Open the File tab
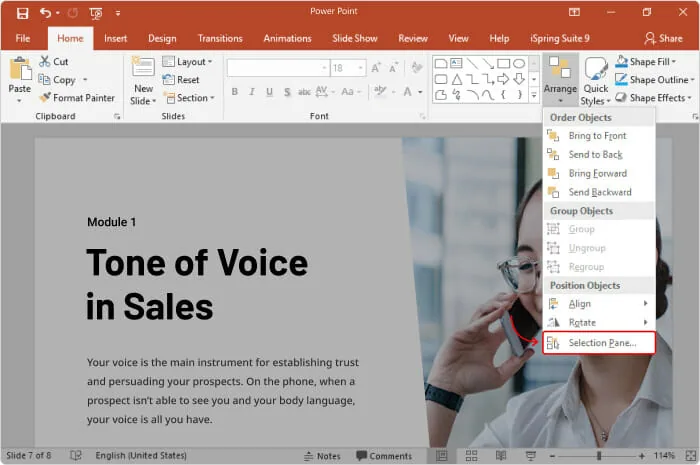The image size is (700, 465). click(23, 38)
